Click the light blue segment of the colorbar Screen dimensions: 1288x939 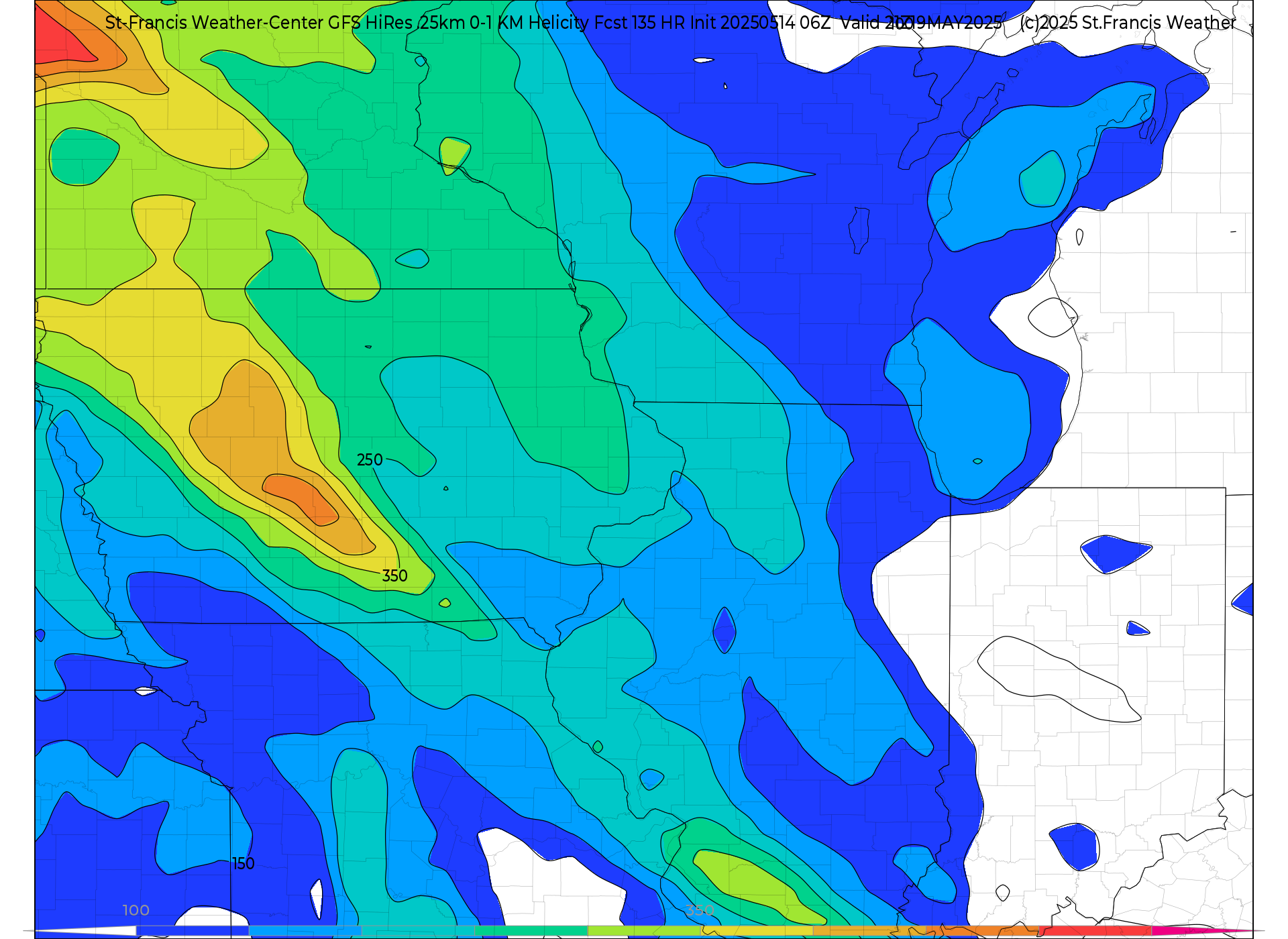305,931
